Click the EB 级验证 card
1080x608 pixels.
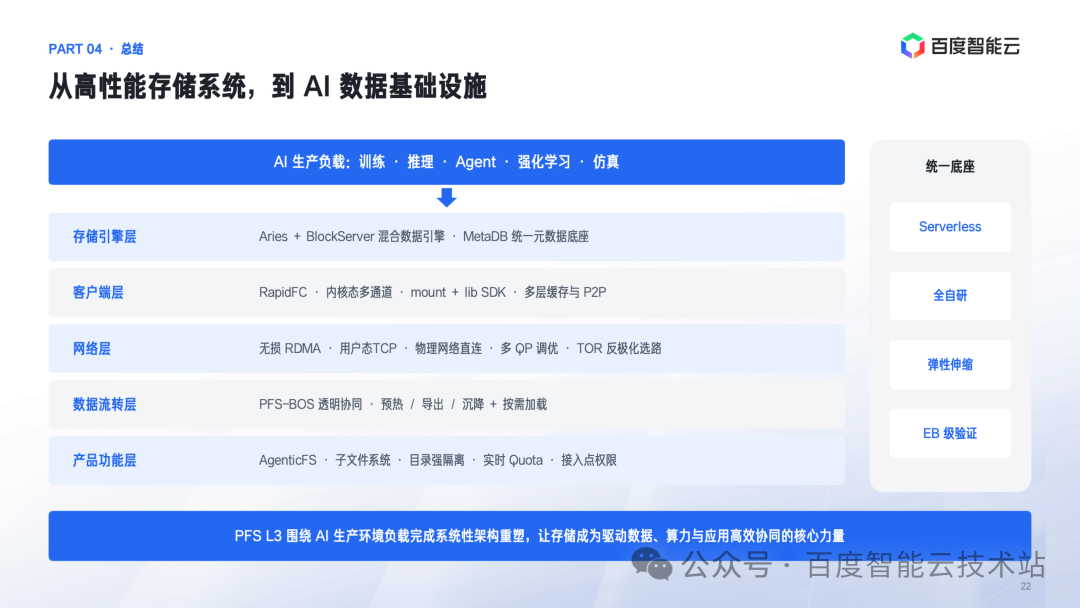(950, 433)
